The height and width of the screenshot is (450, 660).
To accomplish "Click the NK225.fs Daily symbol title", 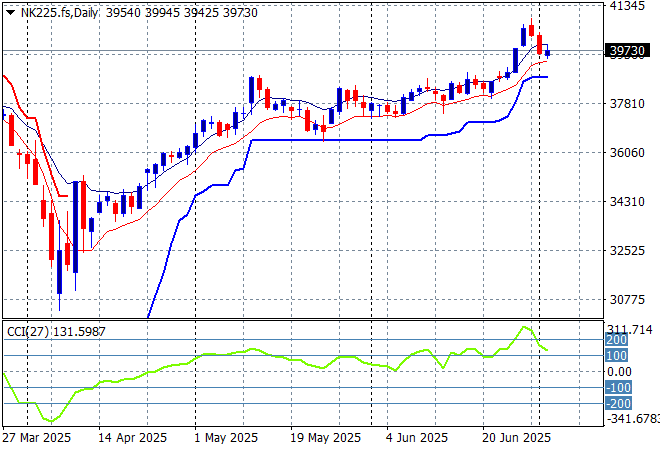I will pyautogui.click(x=58, y=13).
